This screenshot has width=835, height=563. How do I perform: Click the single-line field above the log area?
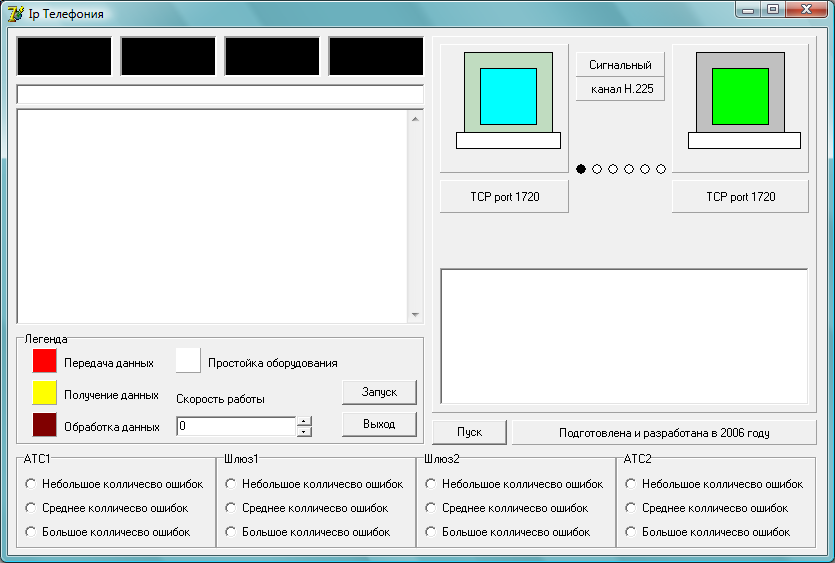tap(220, 94)
